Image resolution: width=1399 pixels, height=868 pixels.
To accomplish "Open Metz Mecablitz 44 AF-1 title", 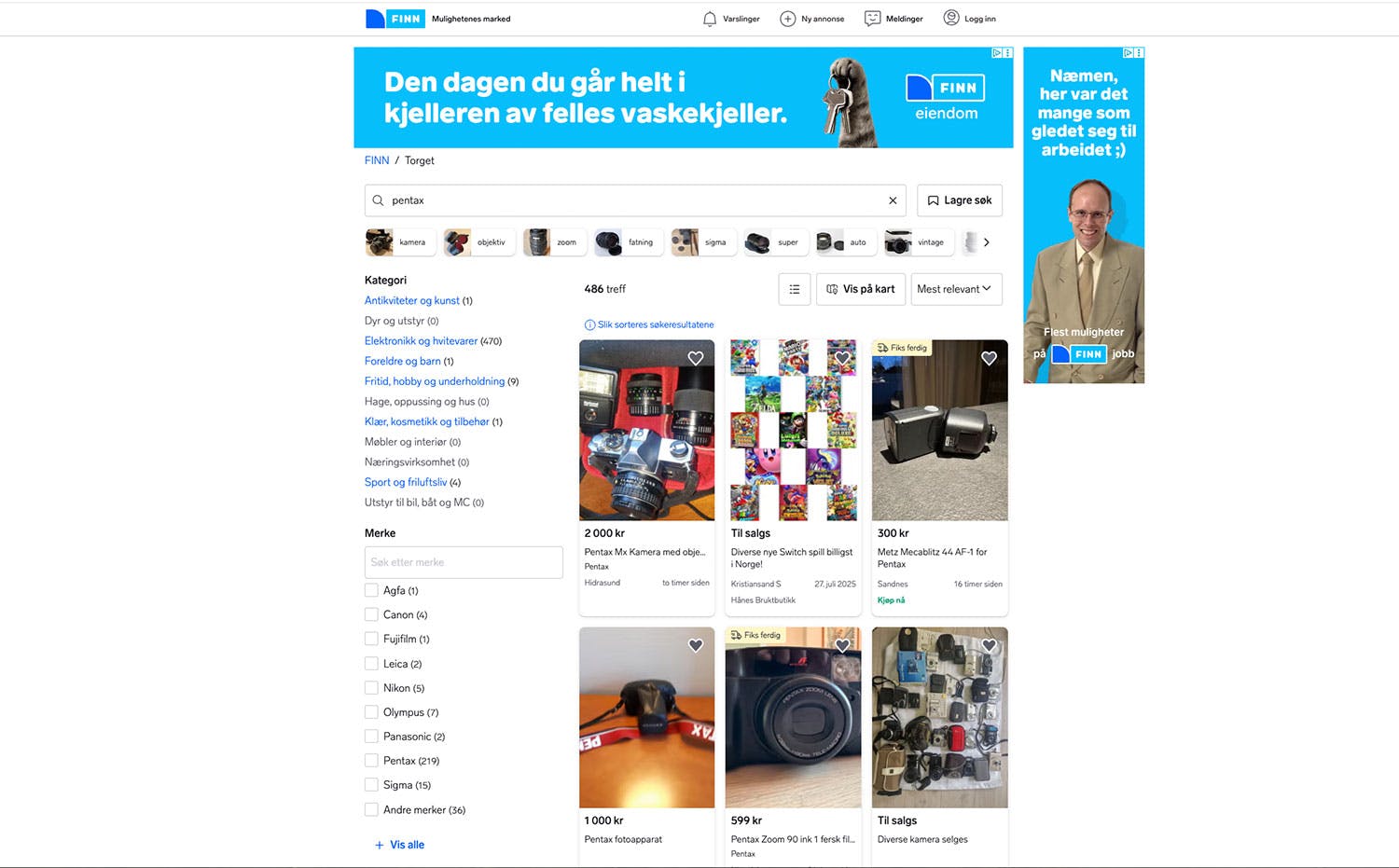I will click(932, 558).
